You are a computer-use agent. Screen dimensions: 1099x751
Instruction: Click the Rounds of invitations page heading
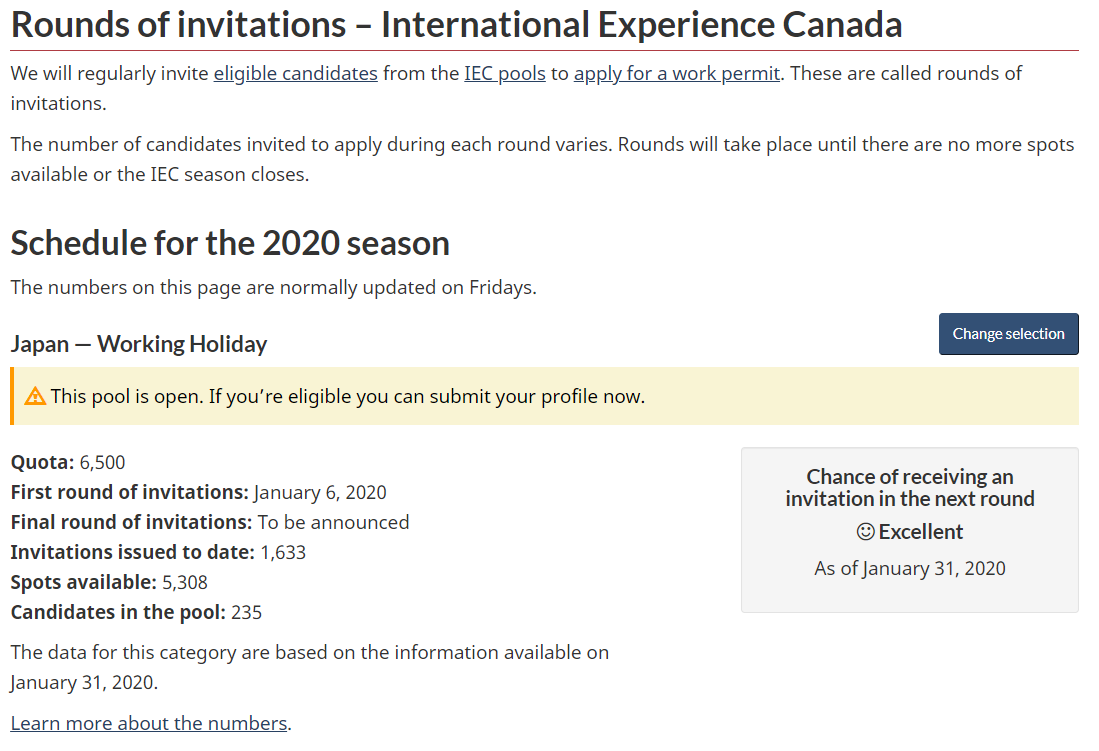(456, 25)
